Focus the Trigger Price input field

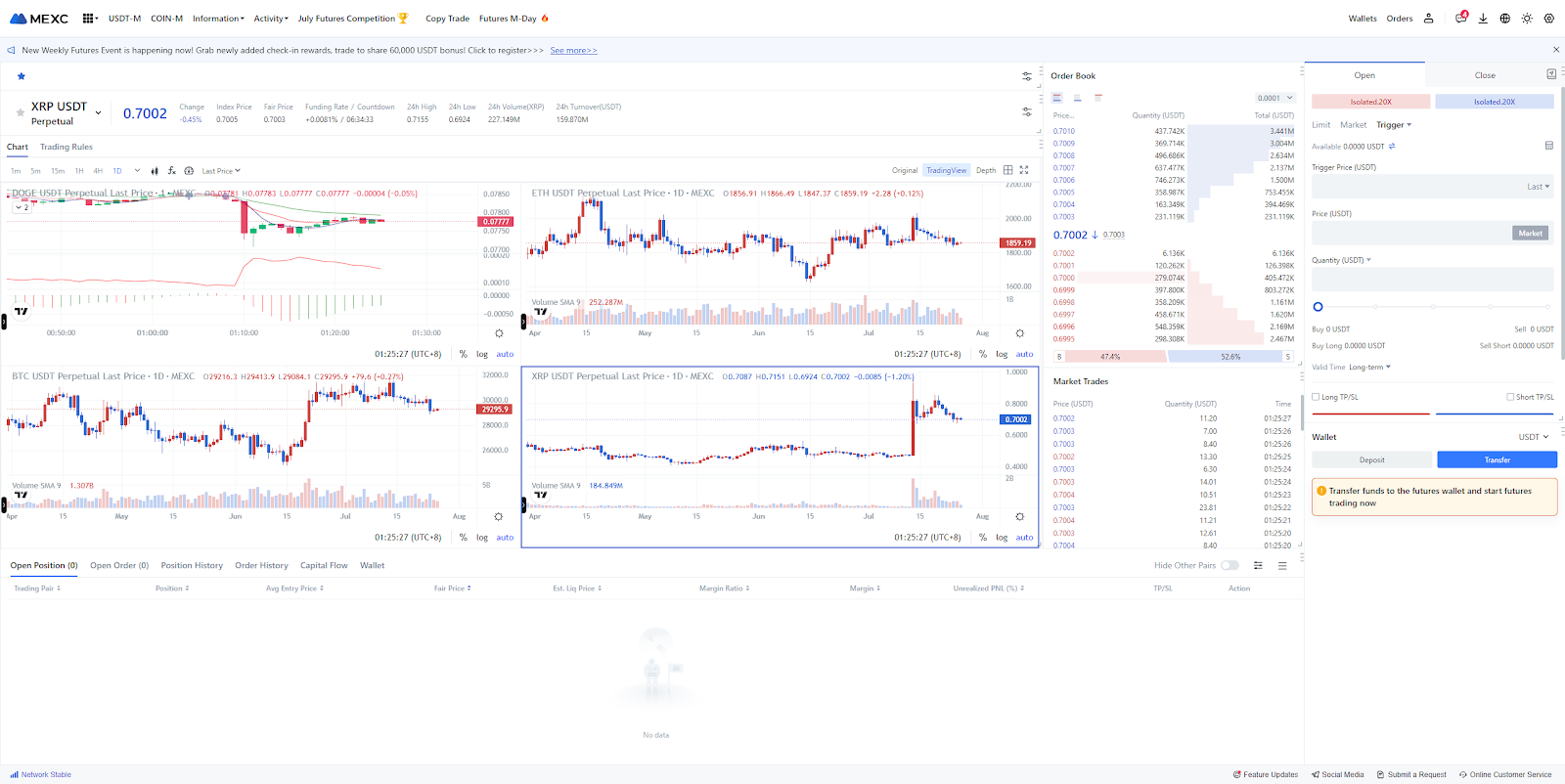point(1433,187)
